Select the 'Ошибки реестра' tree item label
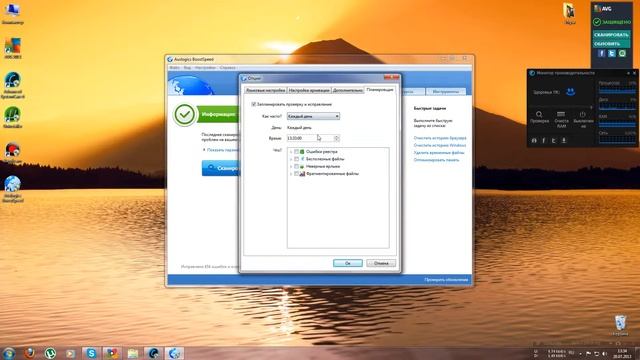640x360 pixels. (322, 152)
